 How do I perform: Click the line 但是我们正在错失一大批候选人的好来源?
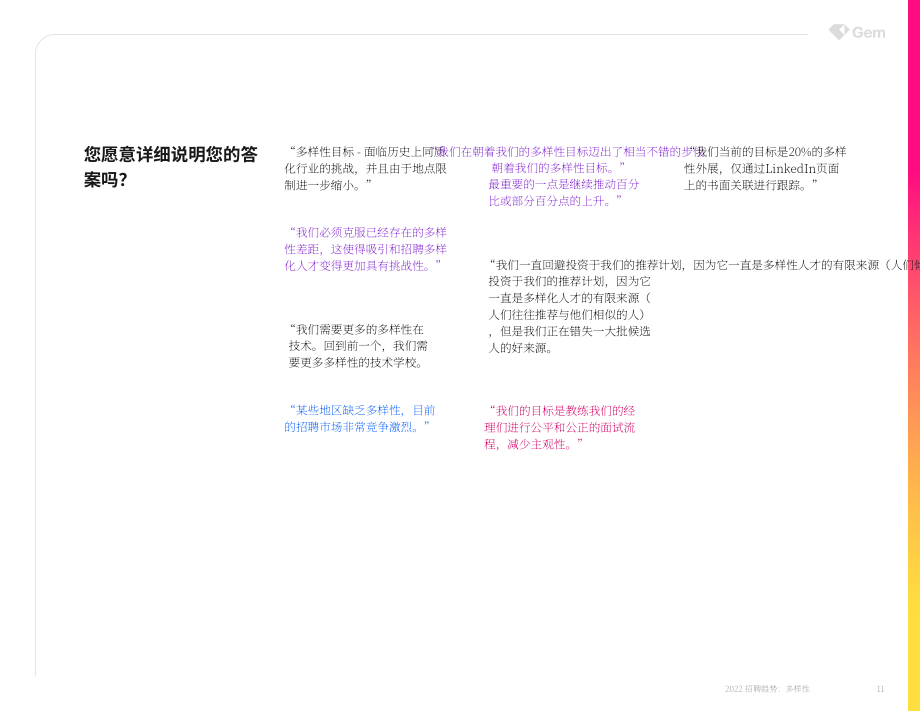569,339
